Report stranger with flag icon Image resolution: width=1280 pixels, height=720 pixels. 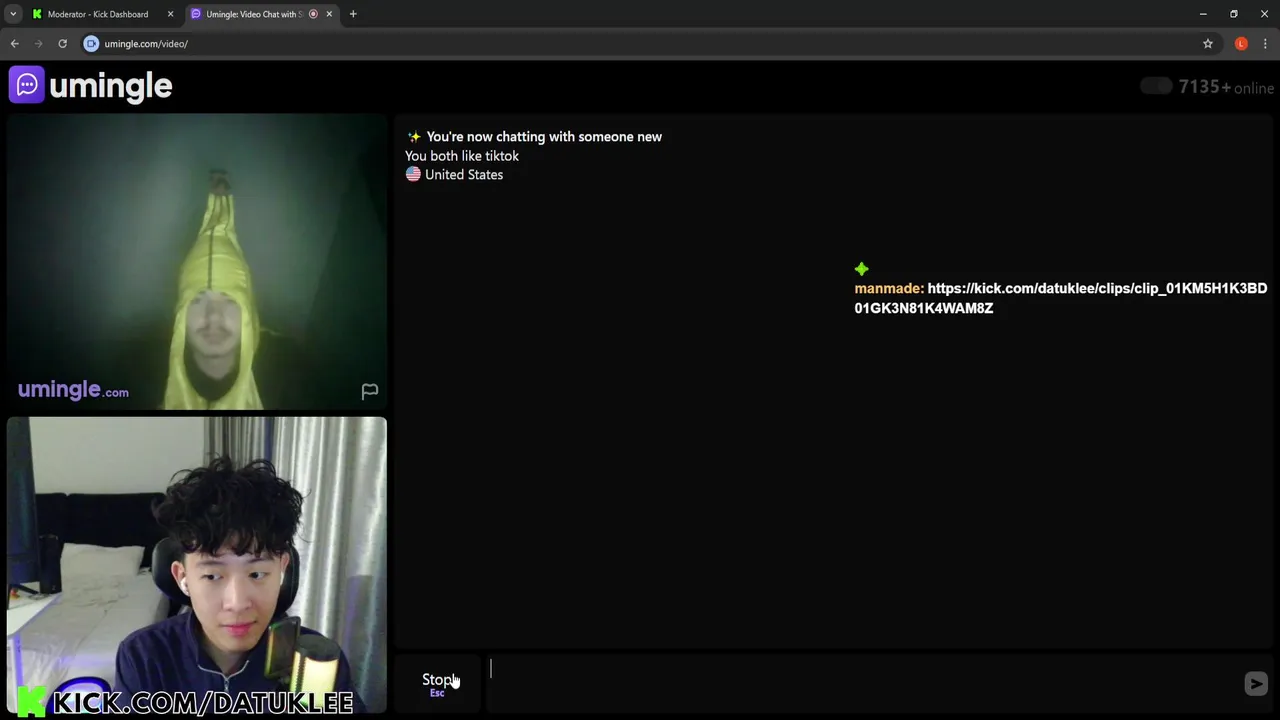pos(370,391)
